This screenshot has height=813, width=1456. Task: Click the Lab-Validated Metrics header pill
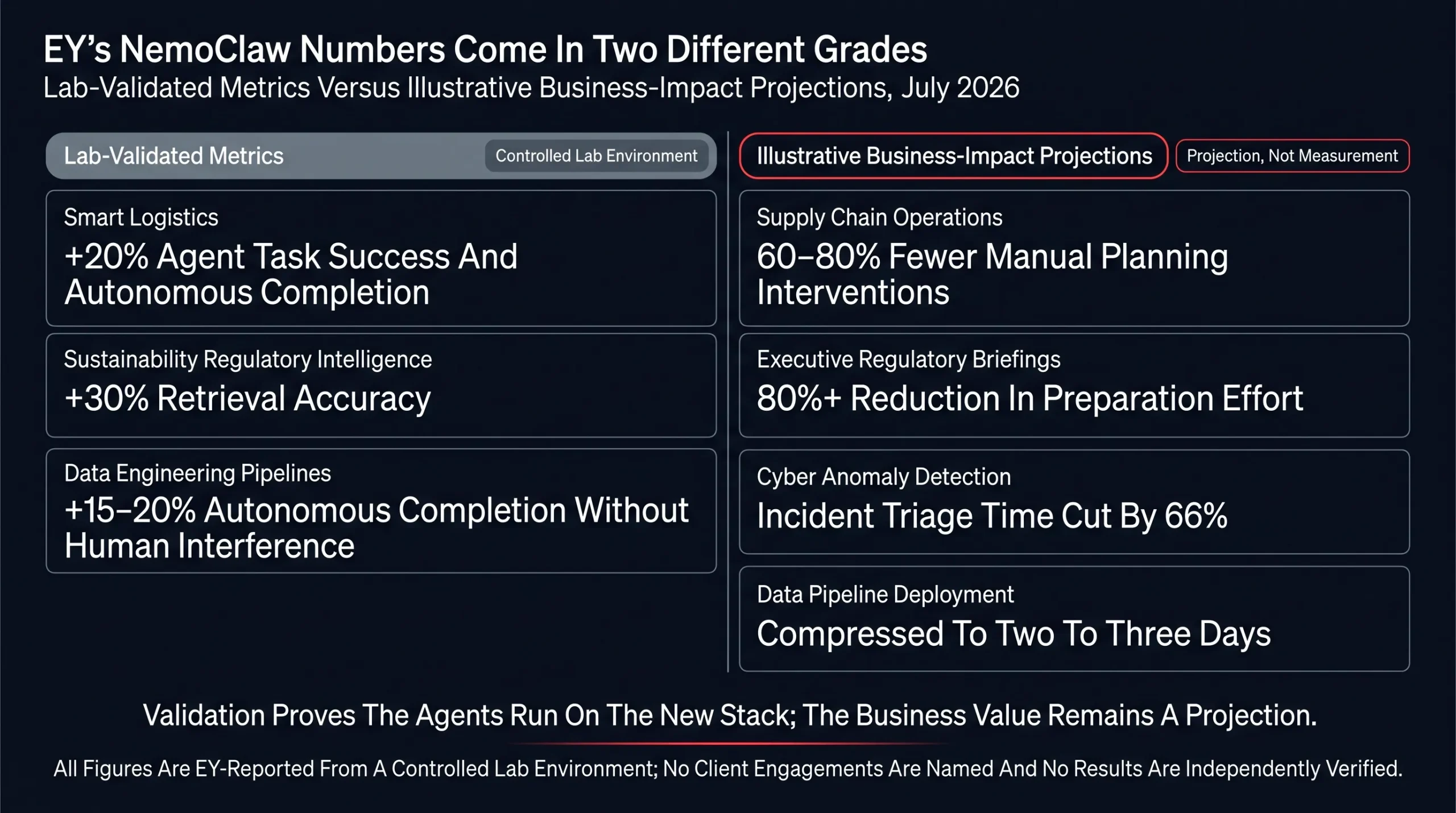point(380,156)
